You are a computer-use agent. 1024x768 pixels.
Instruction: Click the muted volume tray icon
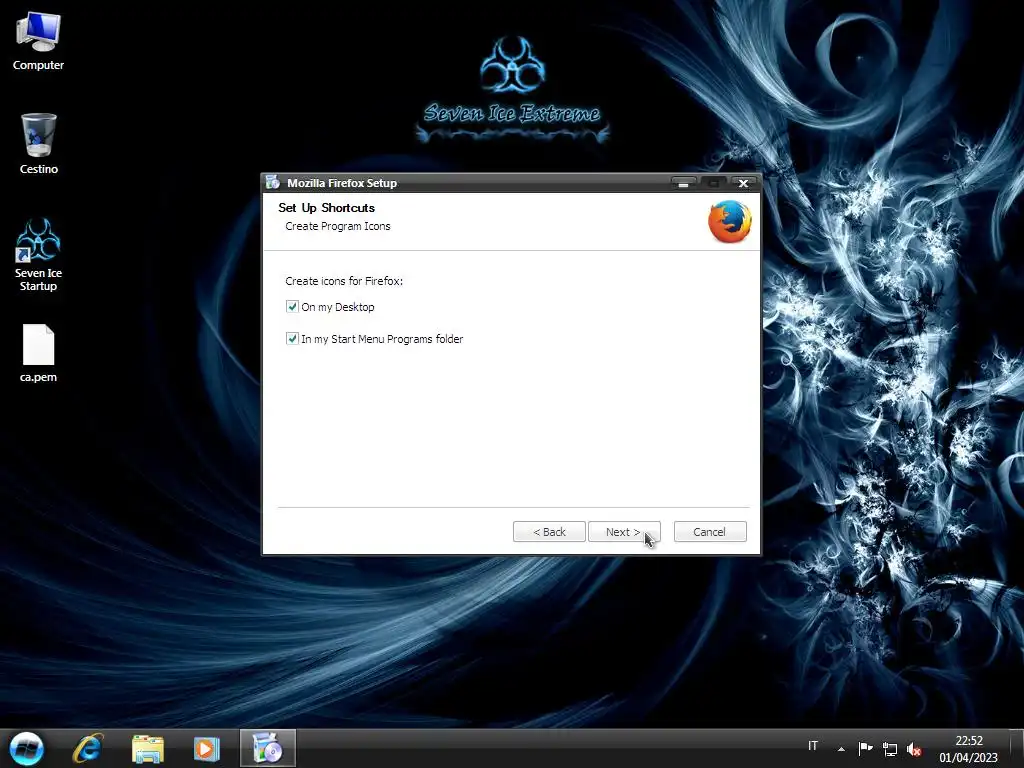click(x=914, y=749)
